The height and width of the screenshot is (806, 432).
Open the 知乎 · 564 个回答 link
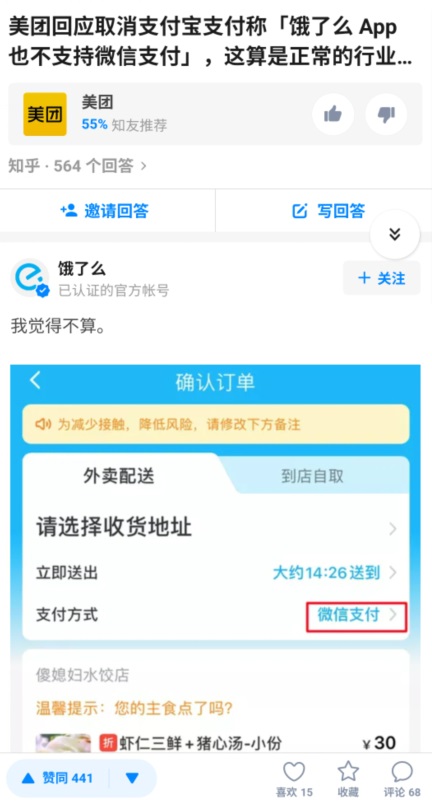(x=77, y=166)
